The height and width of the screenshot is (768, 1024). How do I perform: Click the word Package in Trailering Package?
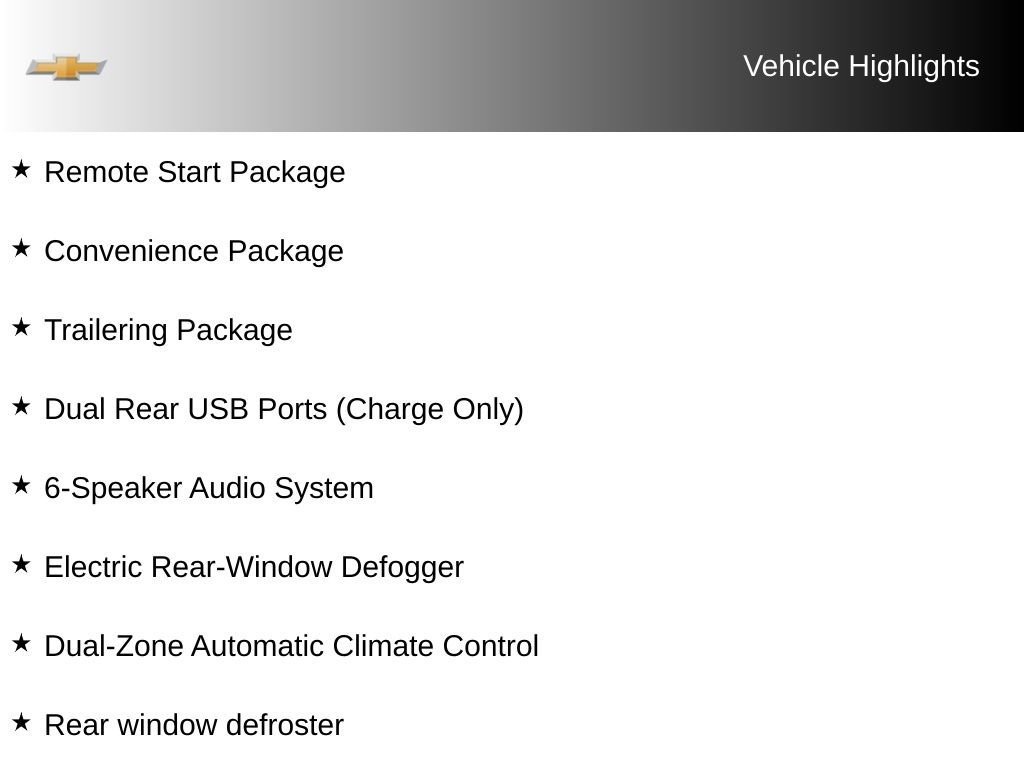[234, 331]
